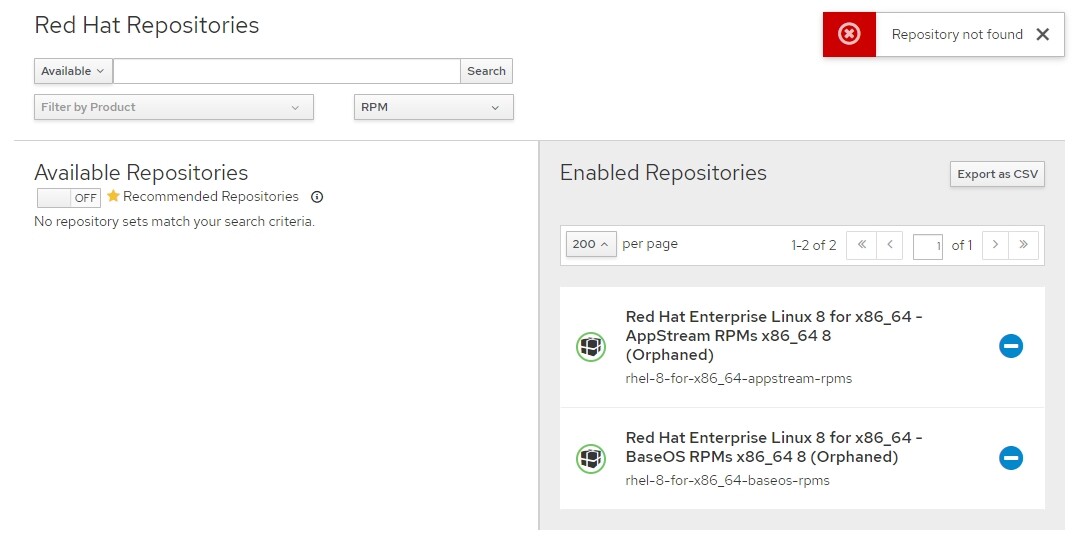Open the Recommended Repositories info icon
The width and height of the screenshot is (1078, 540).
coord(317,197)
